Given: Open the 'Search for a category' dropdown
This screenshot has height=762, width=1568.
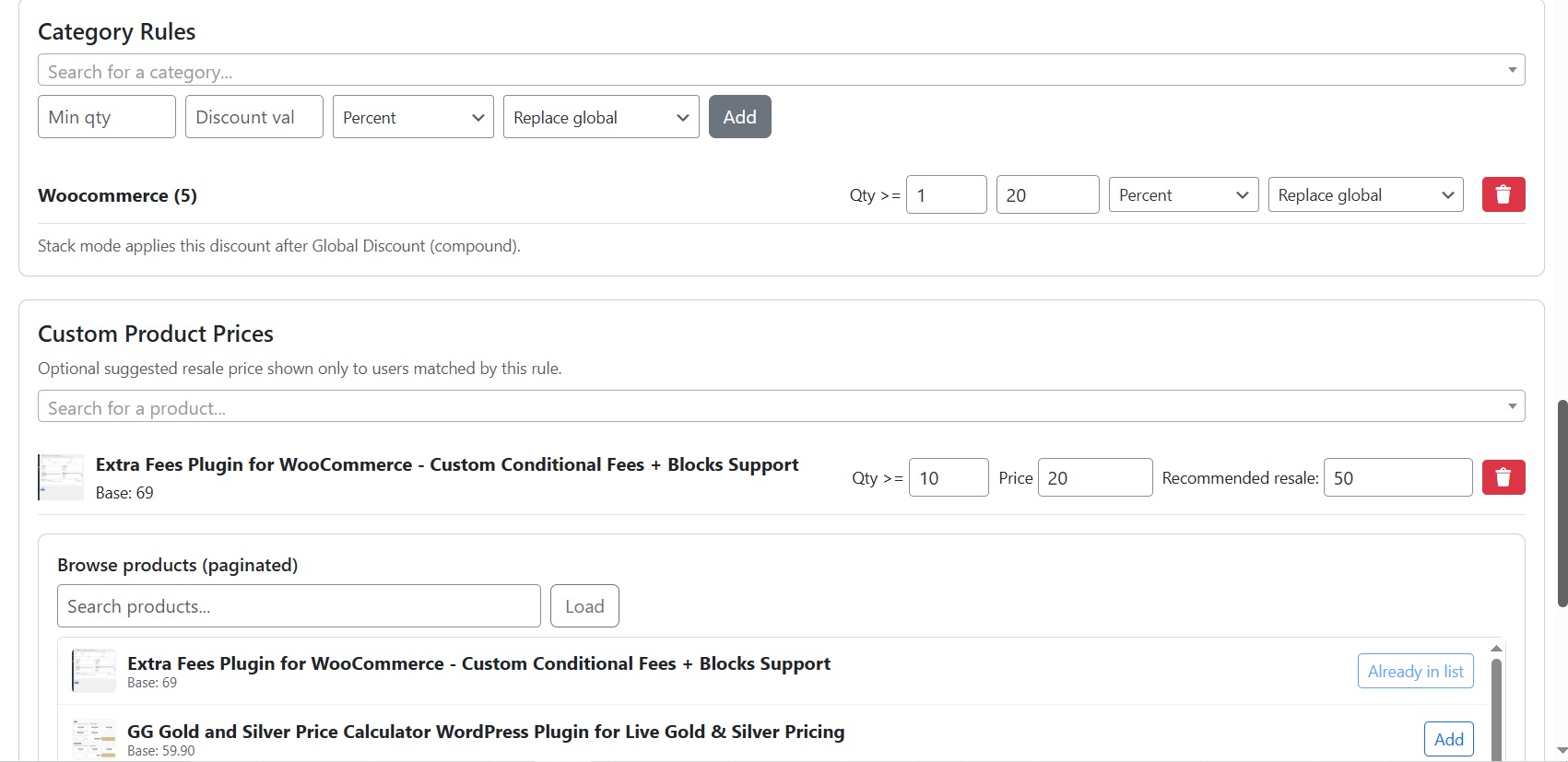Looking at the screenshot, I should pyautogui.click(x=781, y=70).
